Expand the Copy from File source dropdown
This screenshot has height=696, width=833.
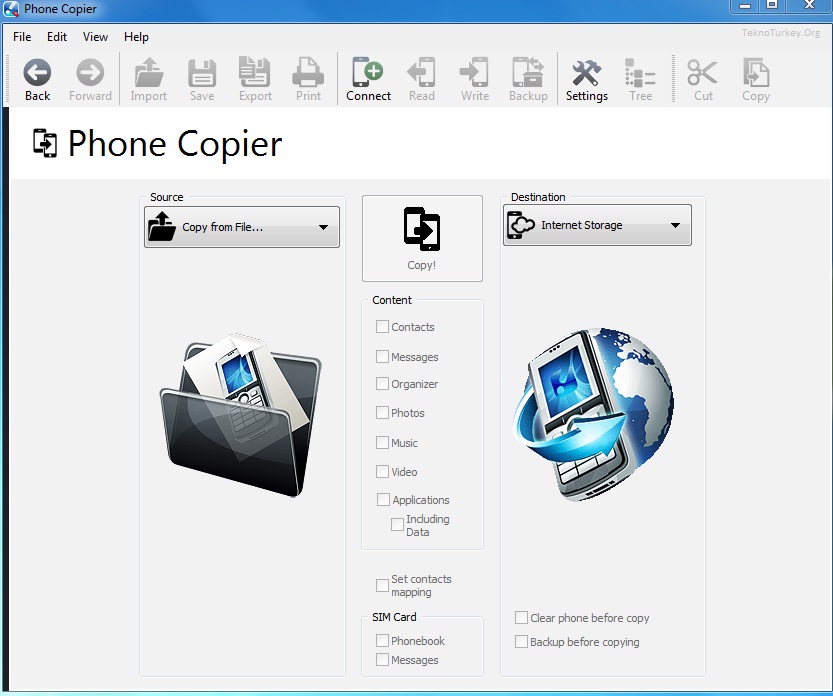point(242,227)
